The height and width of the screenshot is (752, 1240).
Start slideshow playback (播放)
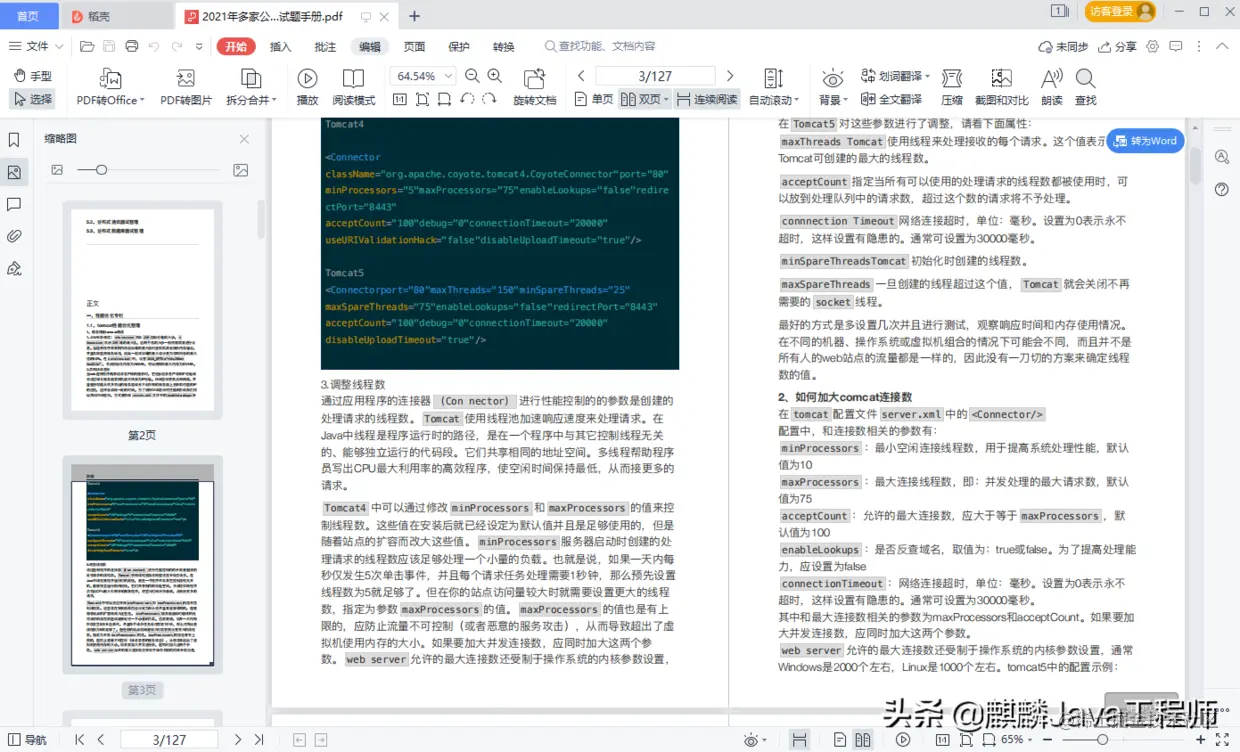[x=307, y=87]
